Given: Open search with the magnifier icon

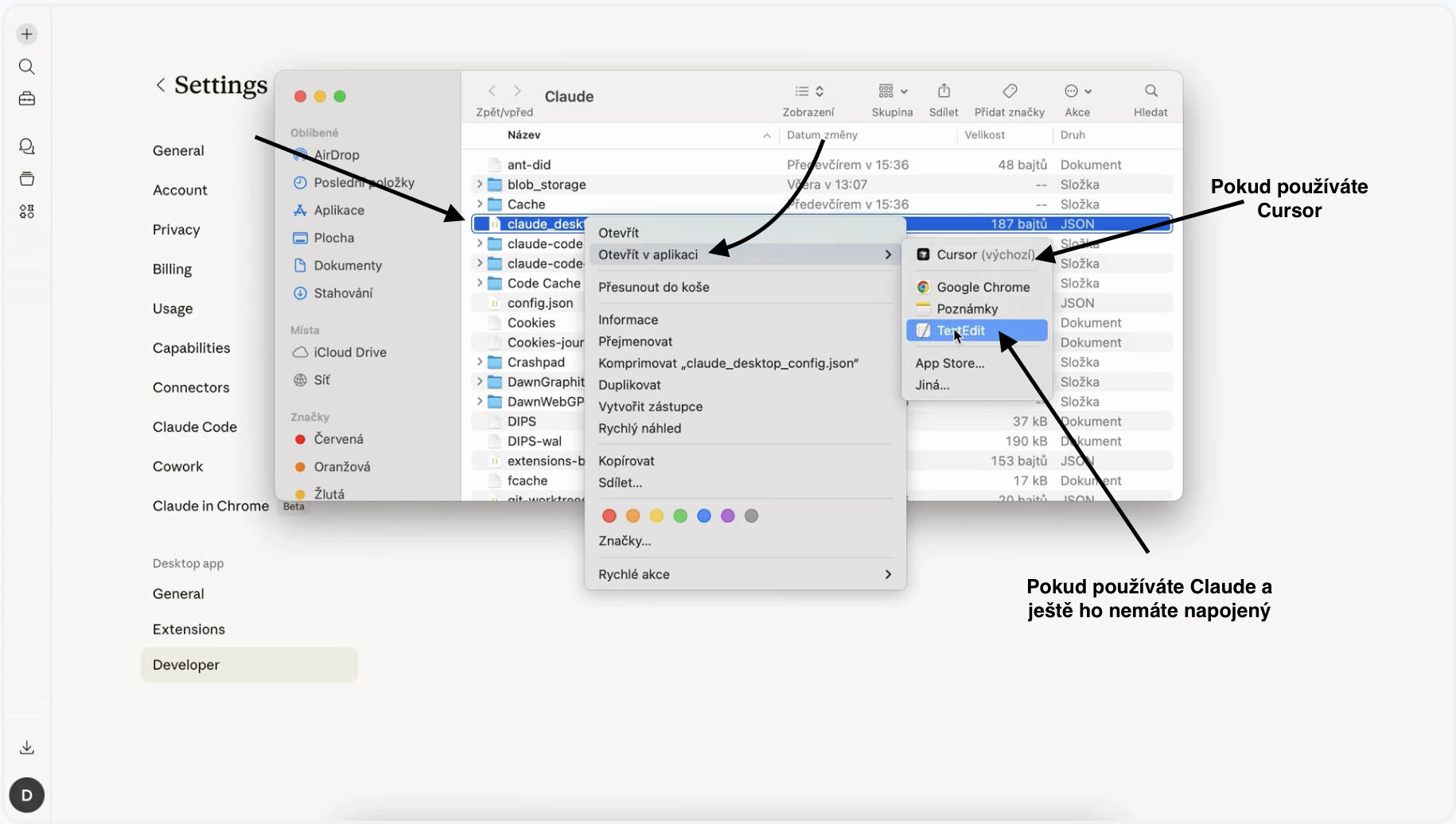Looking at the screenshot, I should [x=27, y=67].
